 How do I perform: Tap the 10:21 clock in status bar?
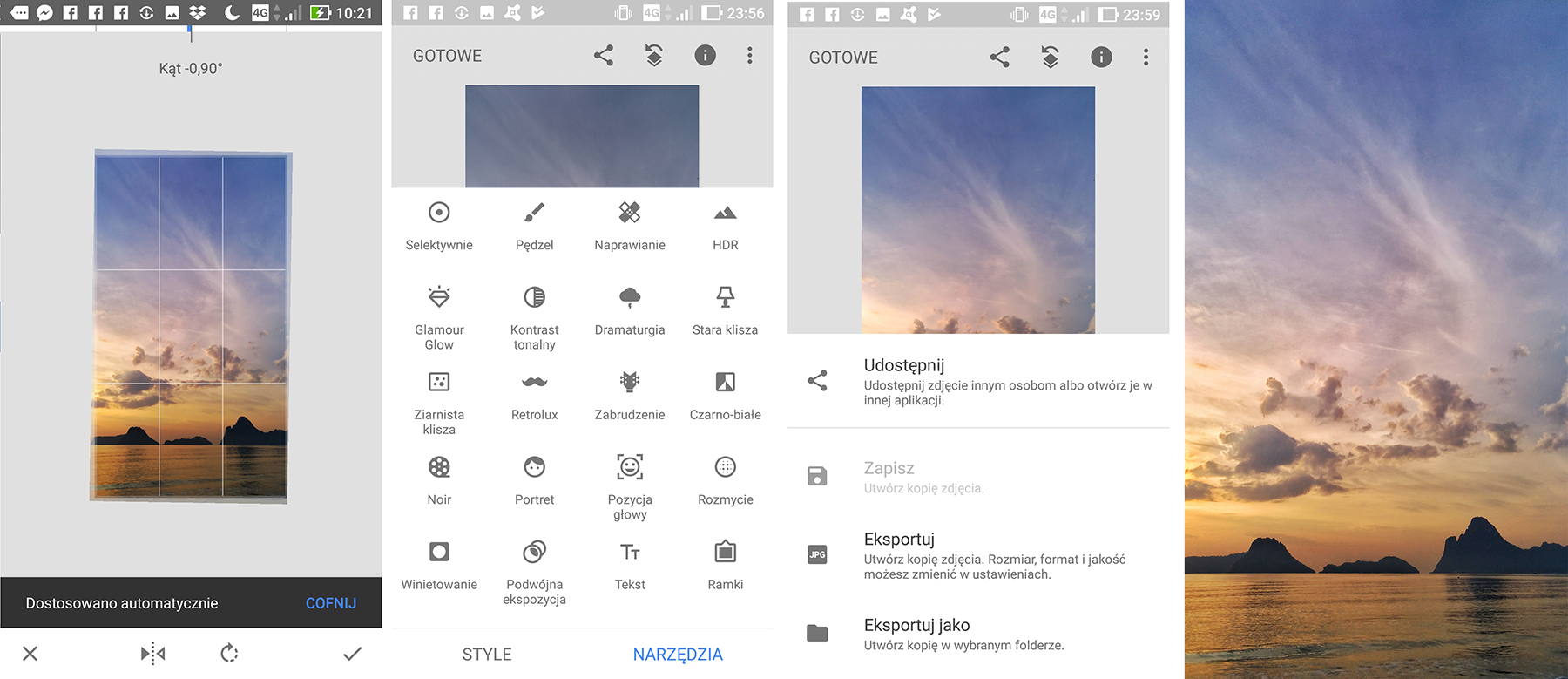tap(354, 13)
